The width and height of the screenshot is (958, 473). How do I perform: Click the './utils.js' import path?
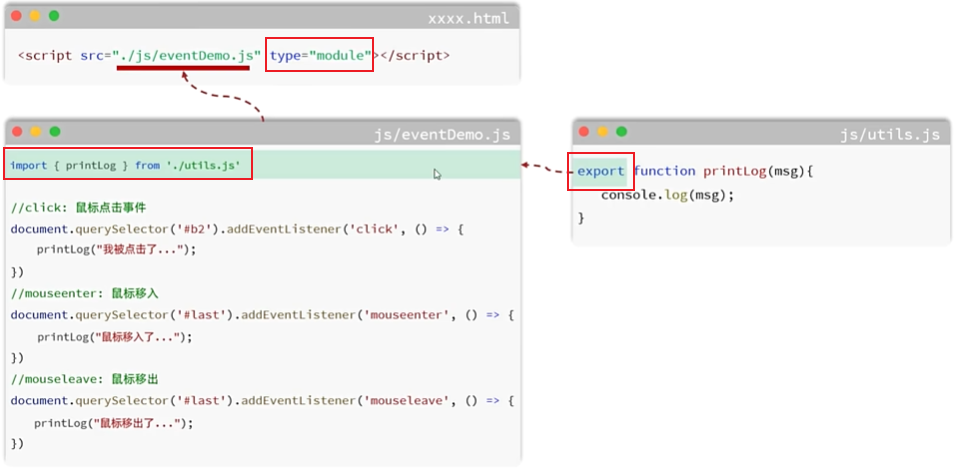203,166
